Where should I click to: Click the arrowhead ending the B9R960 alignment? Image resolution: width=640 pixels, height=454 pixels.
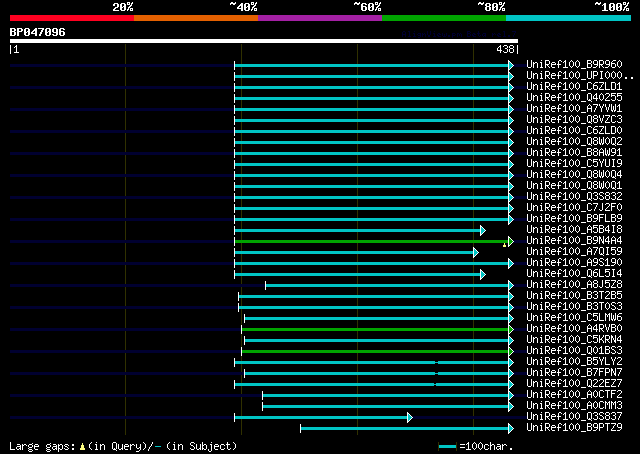[511, 65]
